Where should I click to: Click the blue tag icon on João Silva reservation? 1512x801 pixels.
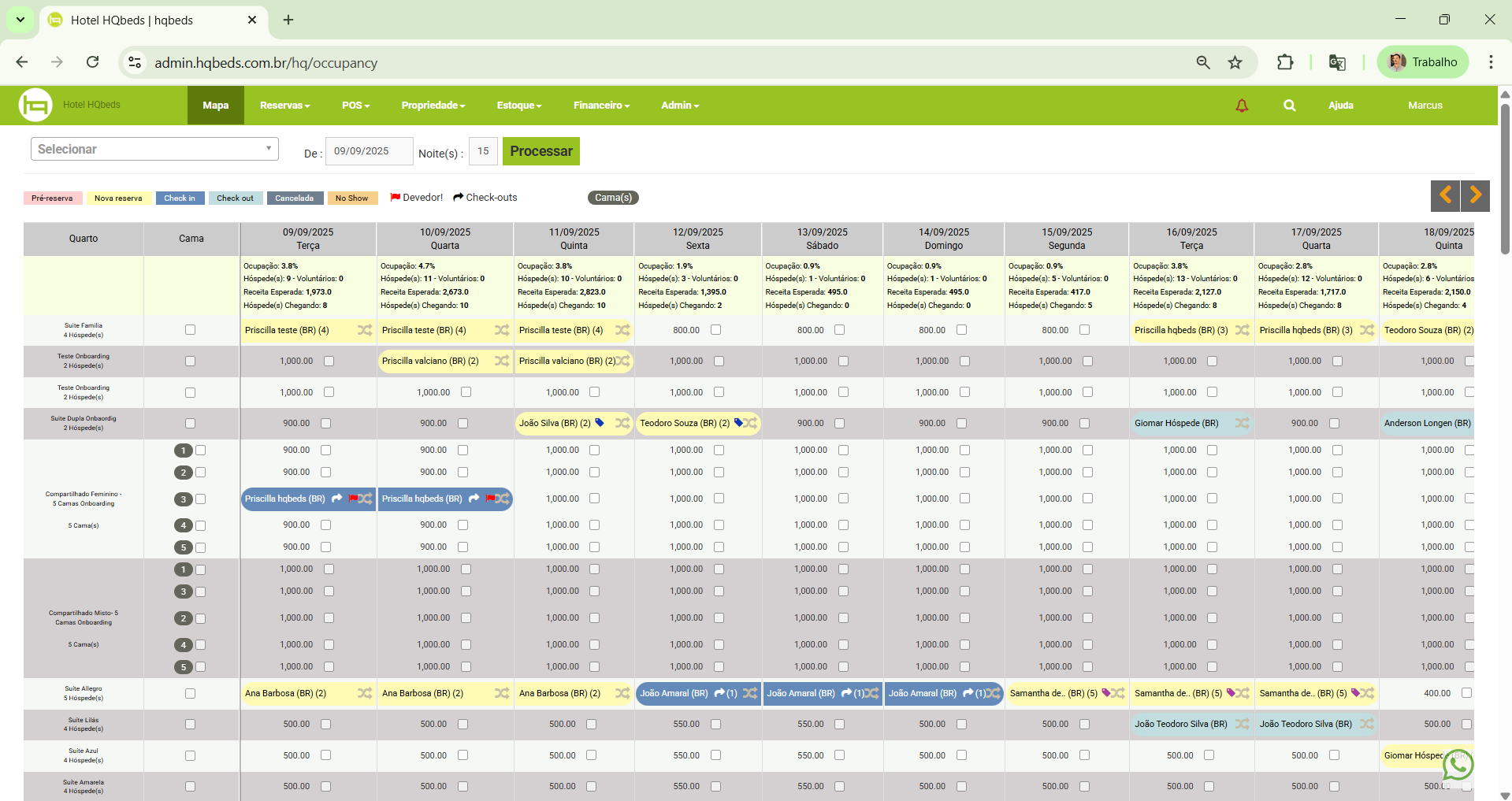(x=600, y=423)
